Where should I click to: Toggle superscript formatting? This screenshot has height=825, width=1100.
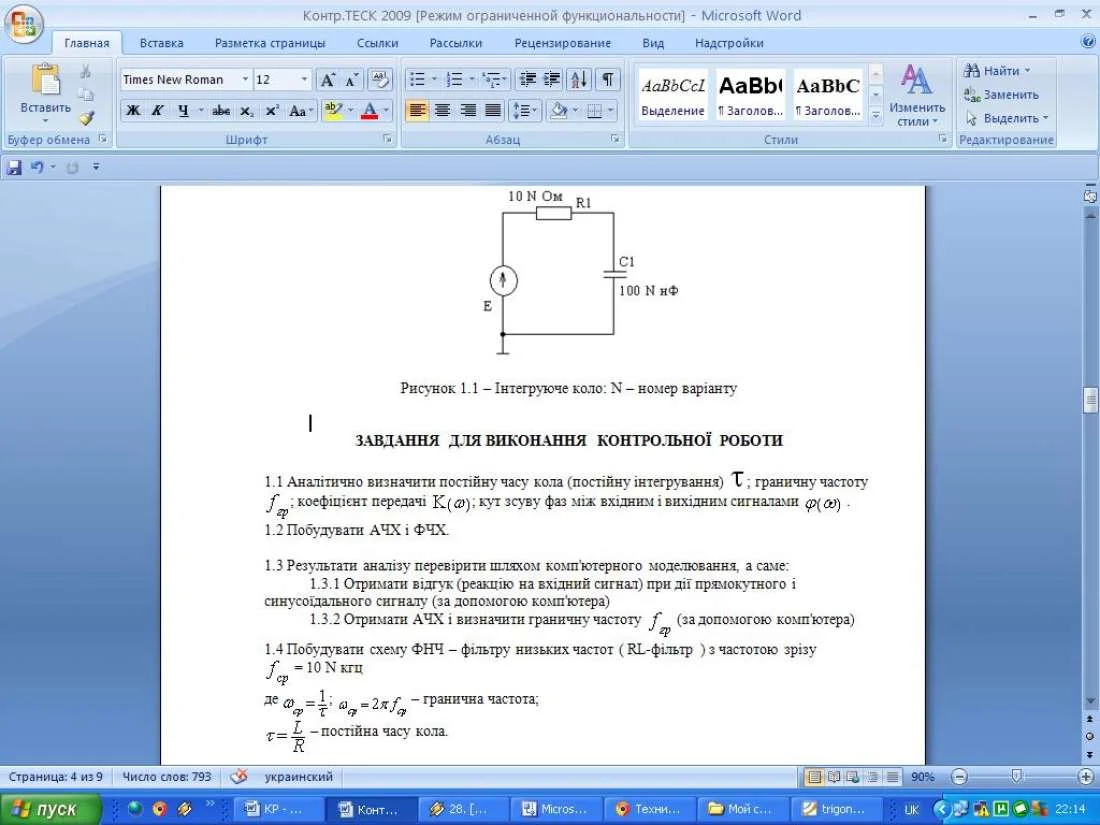[x=271, y=111]
